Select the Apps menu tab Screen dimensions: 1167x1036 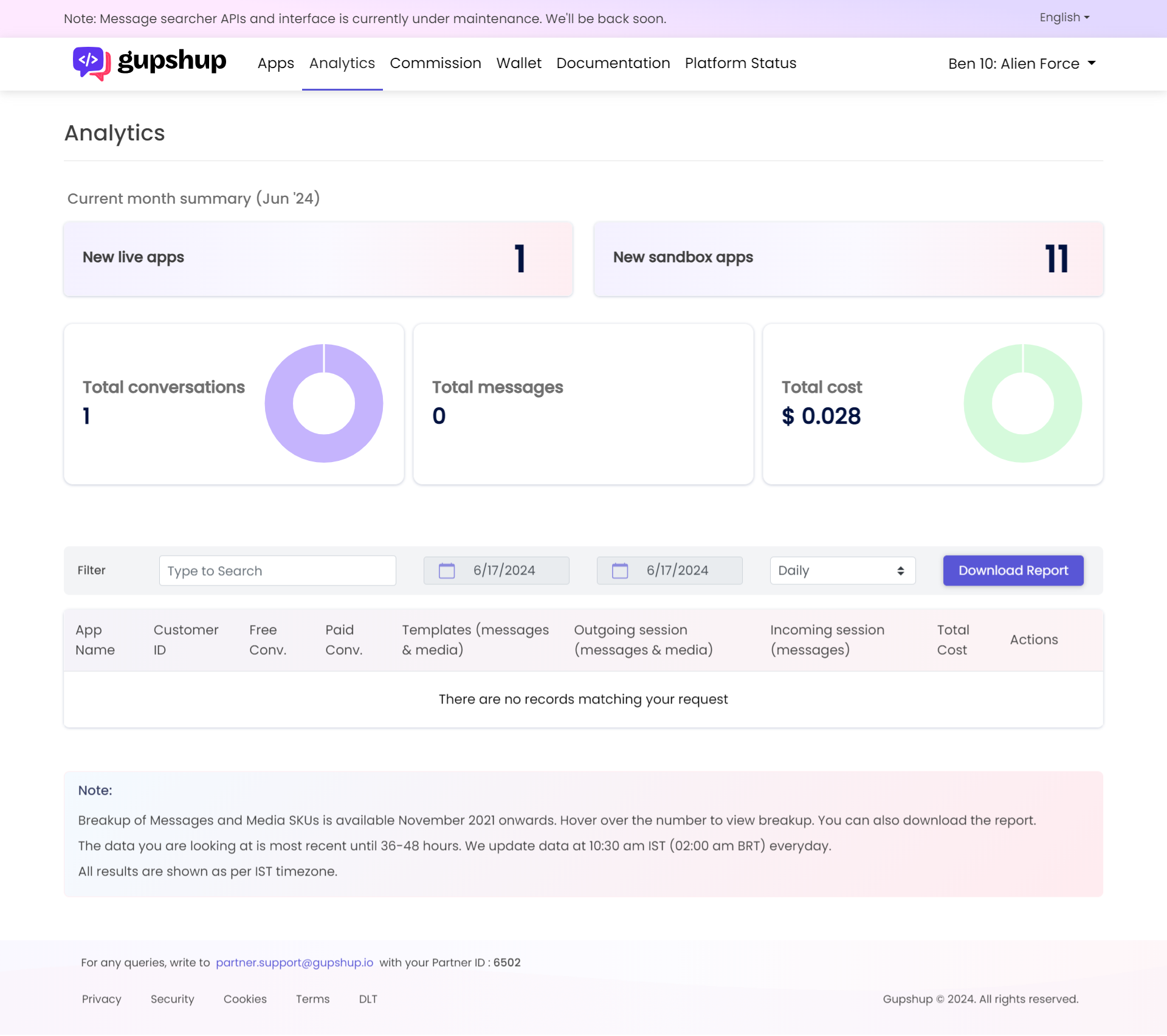click(275, 63)
